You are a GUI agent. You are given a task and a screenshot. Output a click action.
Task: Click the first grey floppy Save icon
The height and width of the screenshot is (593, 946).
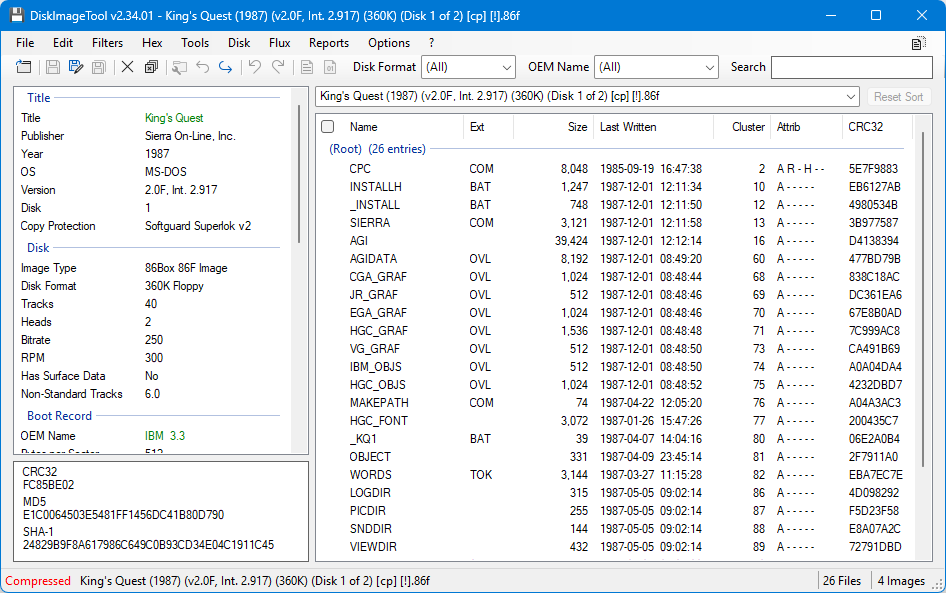53,68
